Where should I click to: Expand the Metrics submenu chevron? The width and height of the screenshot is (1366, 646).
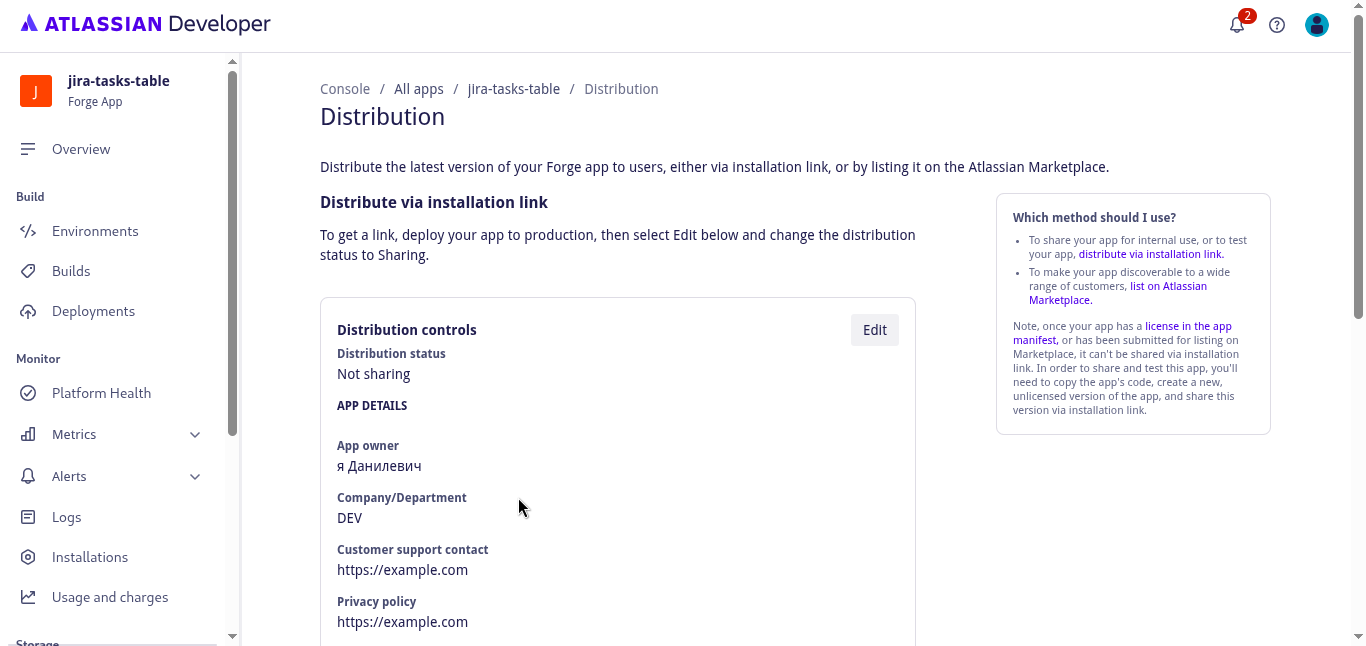(x=195, y=435)
